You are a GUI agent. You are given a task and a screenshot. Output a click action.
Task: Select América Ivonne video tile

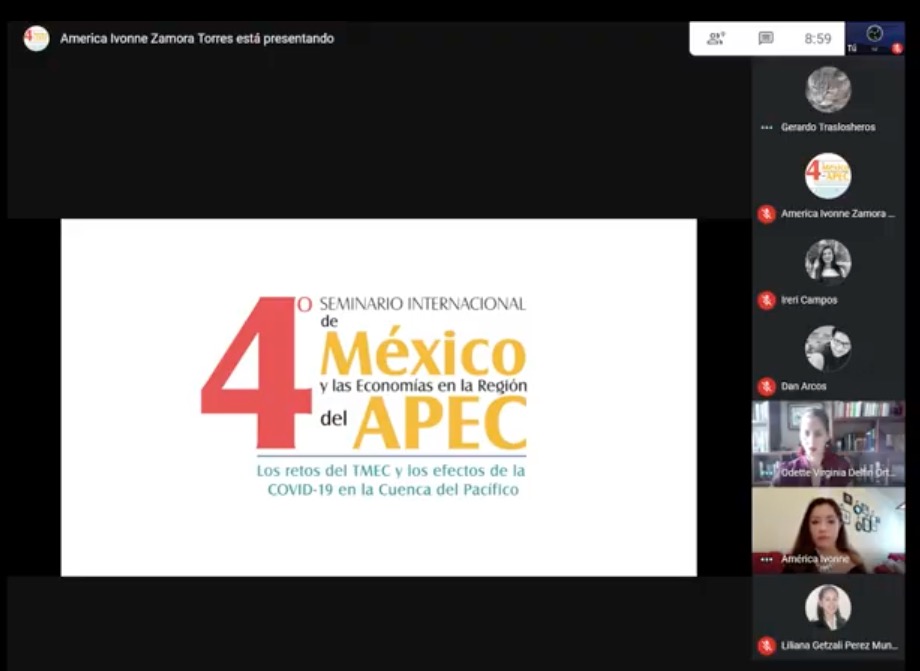pyautogui.click(x=828, y=530)
